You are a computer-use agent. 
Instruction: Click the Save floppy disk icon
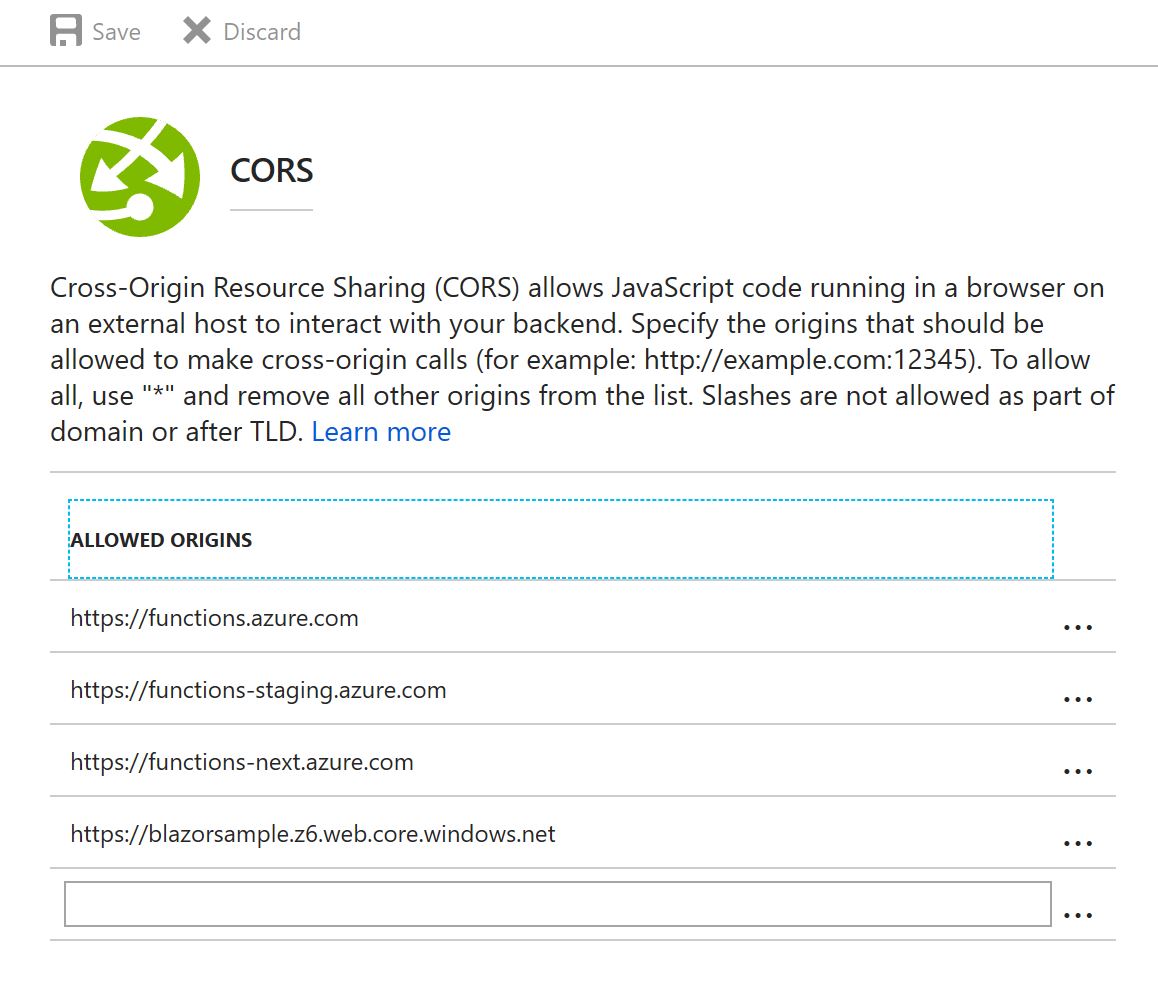(66, 31)
